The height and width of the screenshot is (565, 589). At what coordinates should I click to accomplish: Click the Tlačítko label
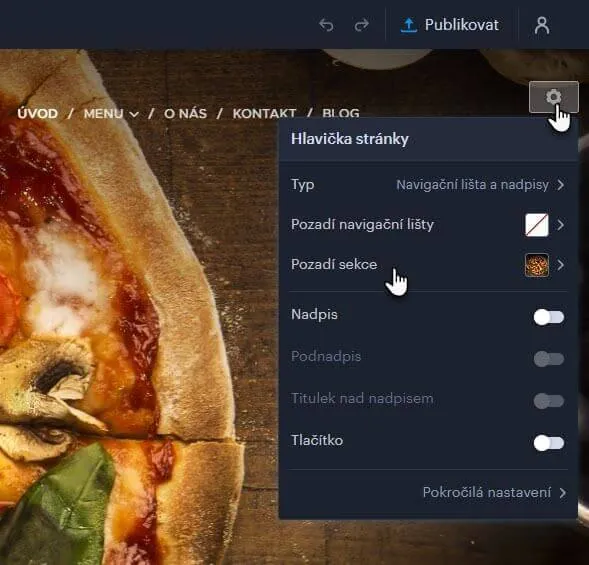pyautogui.click(x=317, y=440)
